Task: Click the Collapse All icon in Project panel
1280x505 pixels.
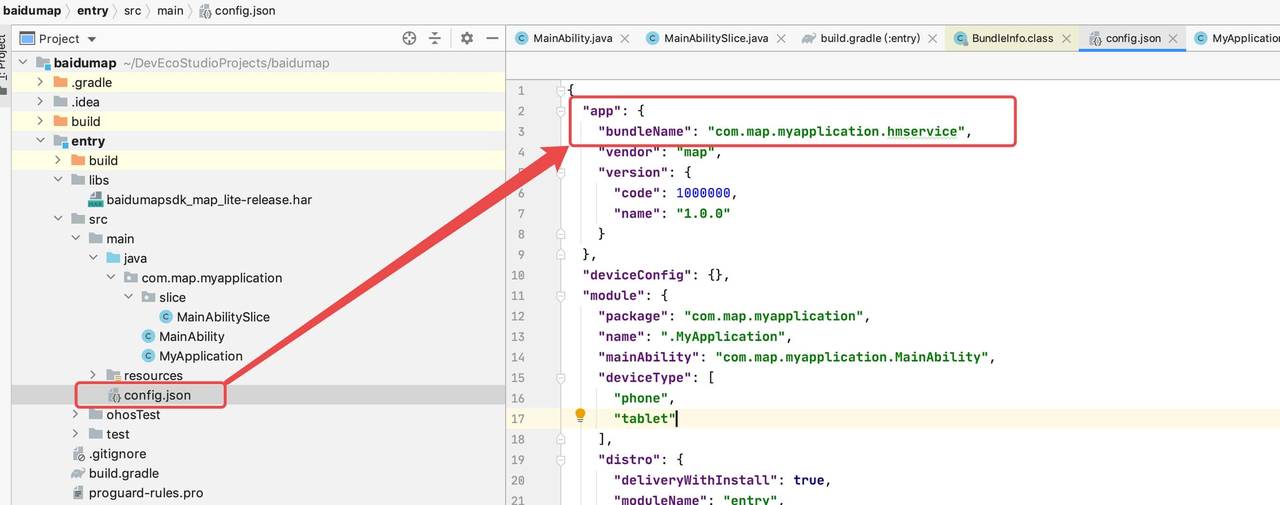Action: (435, 38)
